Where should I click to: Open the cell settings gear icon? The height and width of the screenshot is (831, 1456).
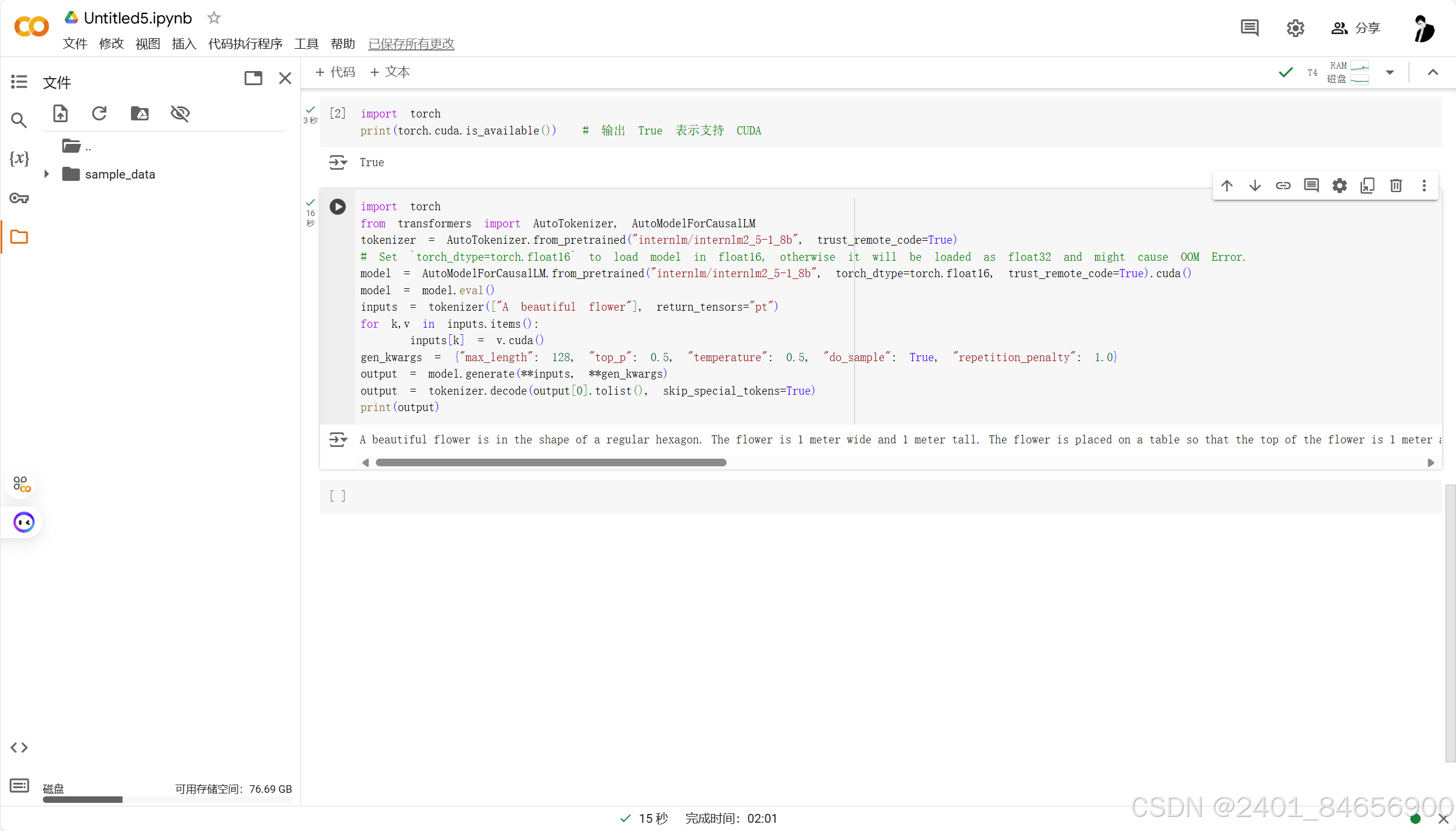[1339, 186]
